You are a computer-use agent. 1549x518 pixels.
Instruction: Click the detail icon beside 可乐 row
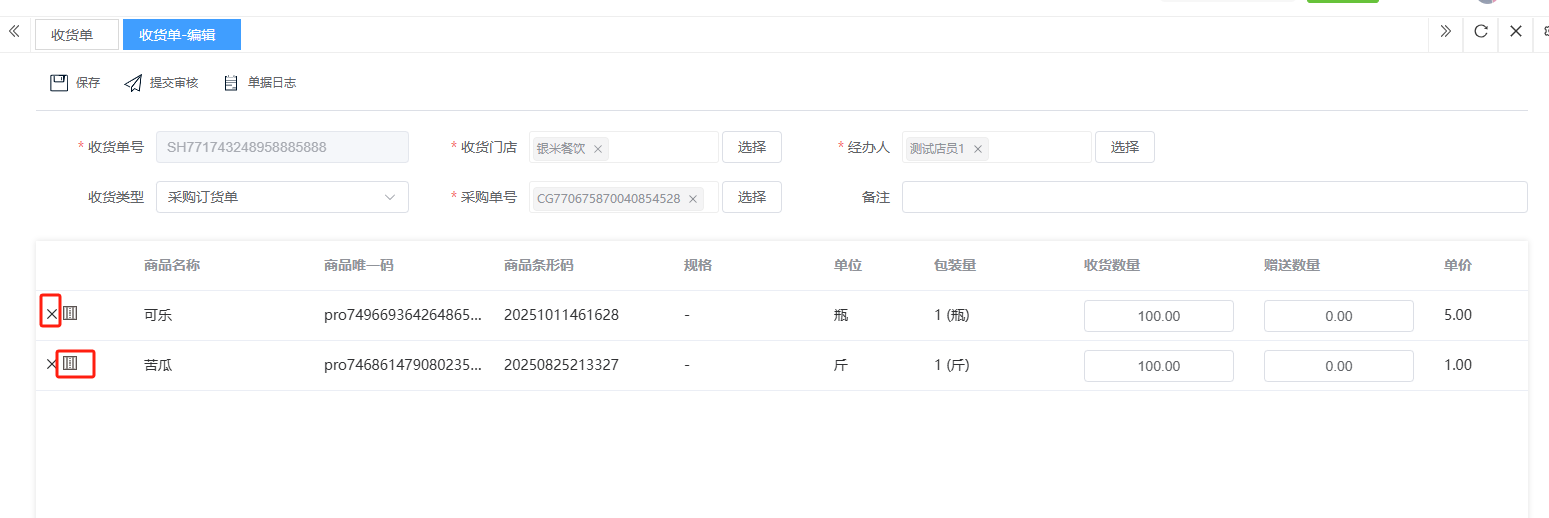click(70, 314)
